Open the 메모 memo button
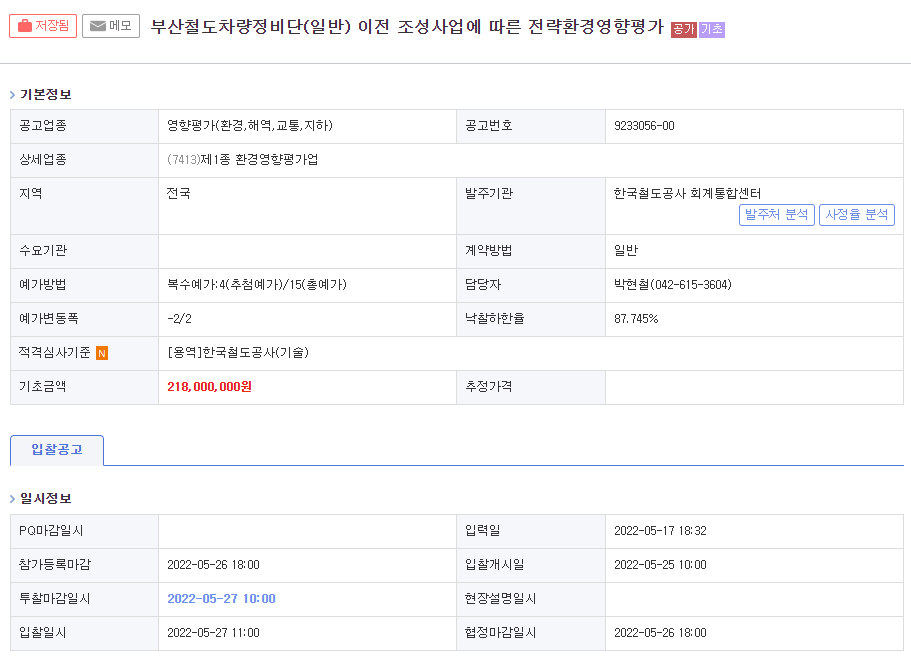This screenshot has height=661, width=911. click(111, 26)
